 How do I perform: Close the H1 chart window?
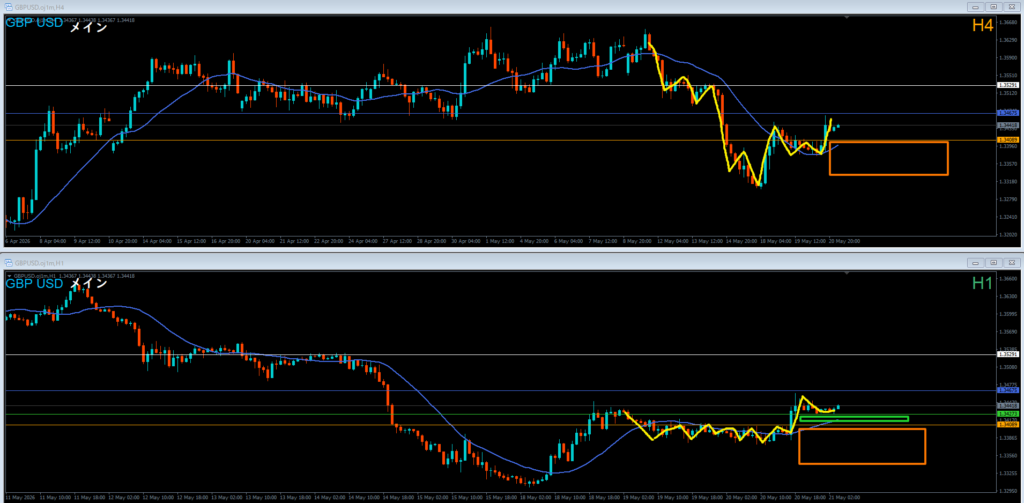click(x=1010, y=262)
